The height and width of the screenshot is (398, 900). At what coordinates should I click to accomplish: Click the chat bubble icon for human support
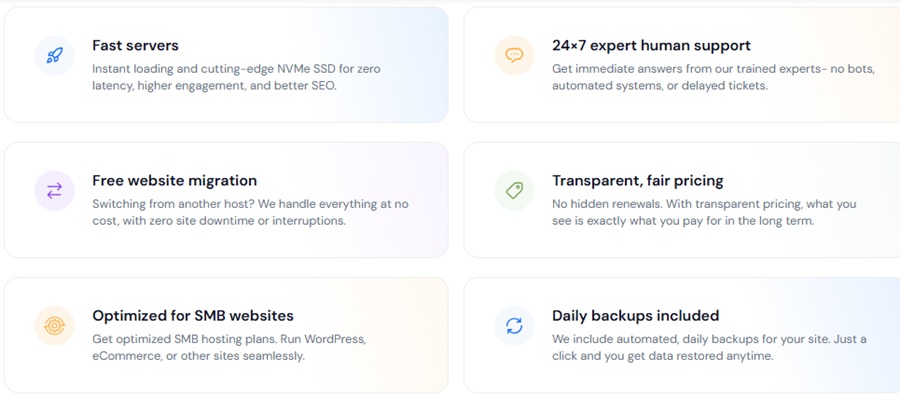[514, 56]
